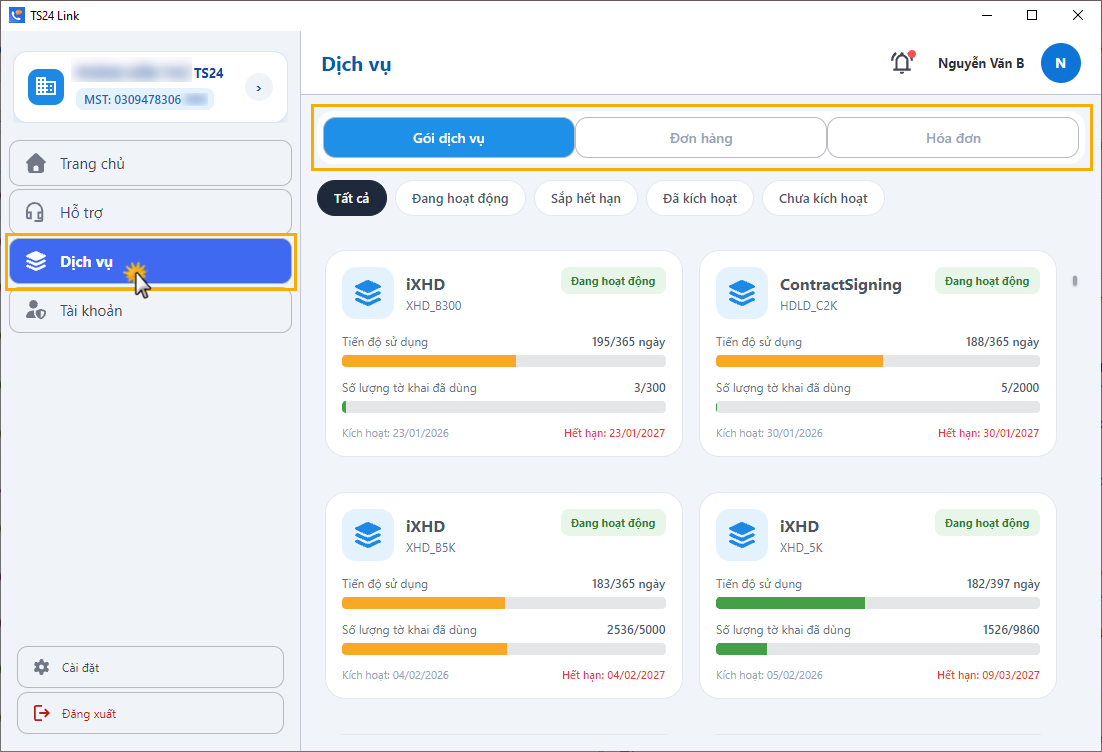Viewport: 1102px width, 752px height.
Task: Click Đăng xuất to log out
Action: (x=150, y=713)
